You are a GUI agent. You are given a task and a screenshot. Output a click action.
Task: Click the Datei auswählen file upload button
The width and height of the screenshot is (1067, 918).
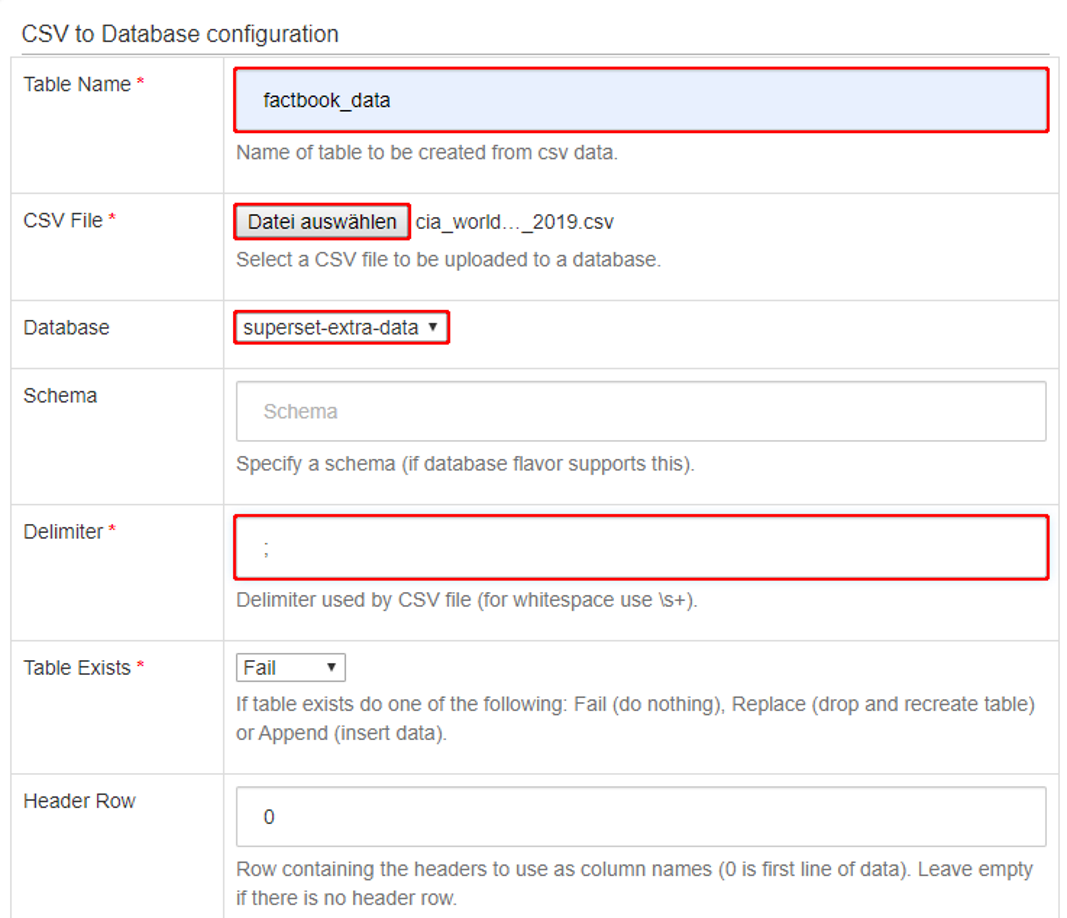coord(321,221)
